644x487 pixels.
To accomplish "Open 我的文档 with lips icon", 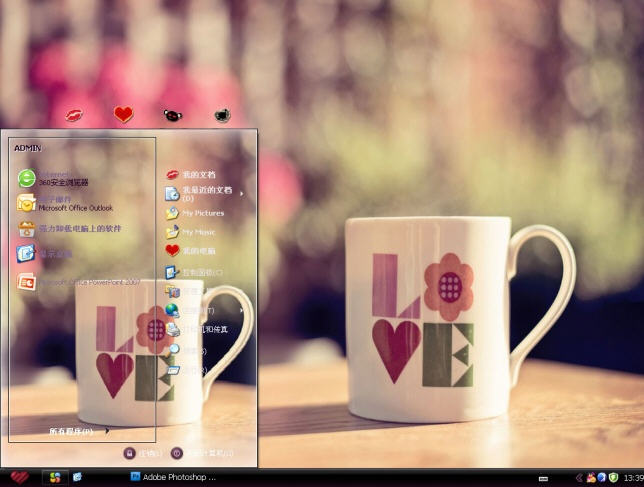I will [x=191, y=175].
